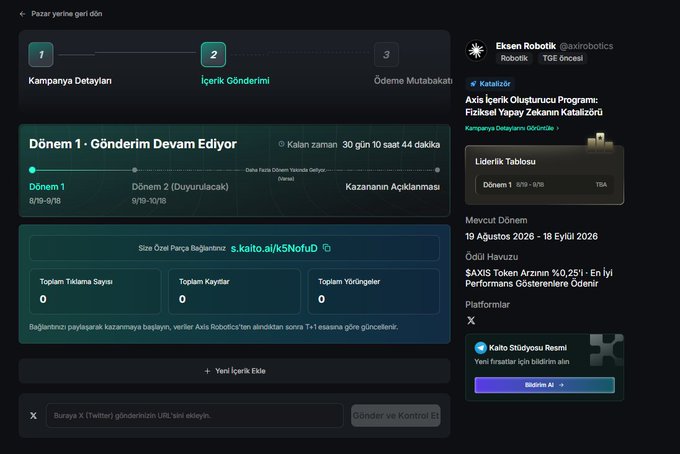The height and width of the screenshot is (454, 680).
Task: Click '19 Ağustos 2026 - 18 Eylül 2026' text
Action: click(531, 236)
